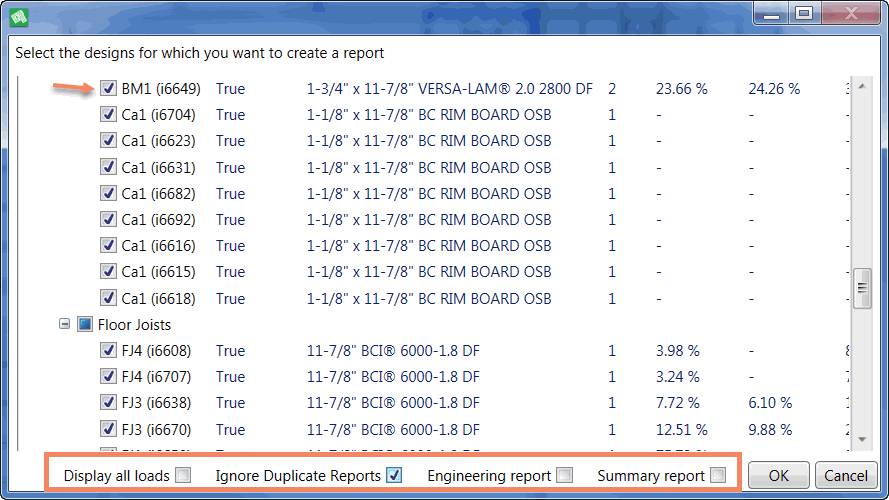
Task: Collapse the Floor Joists group
Action: [x=65, y=324]
